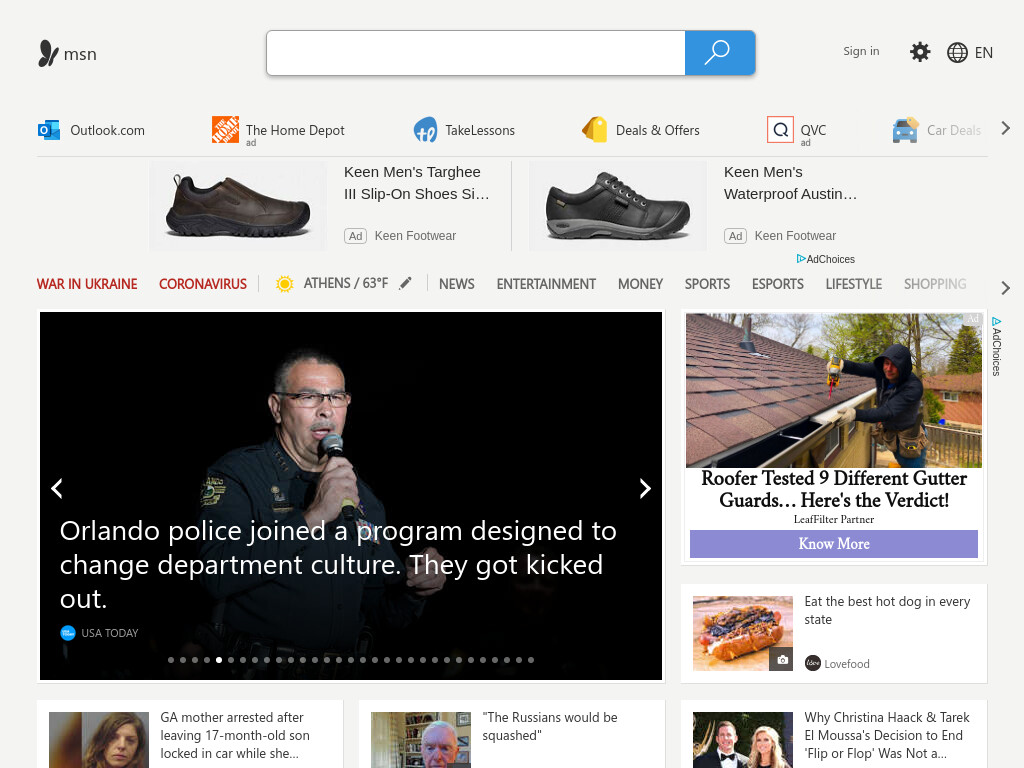Click the TakeLessons icon
This screenshot has height=768, width=1024.
click(x=426, y=130)
